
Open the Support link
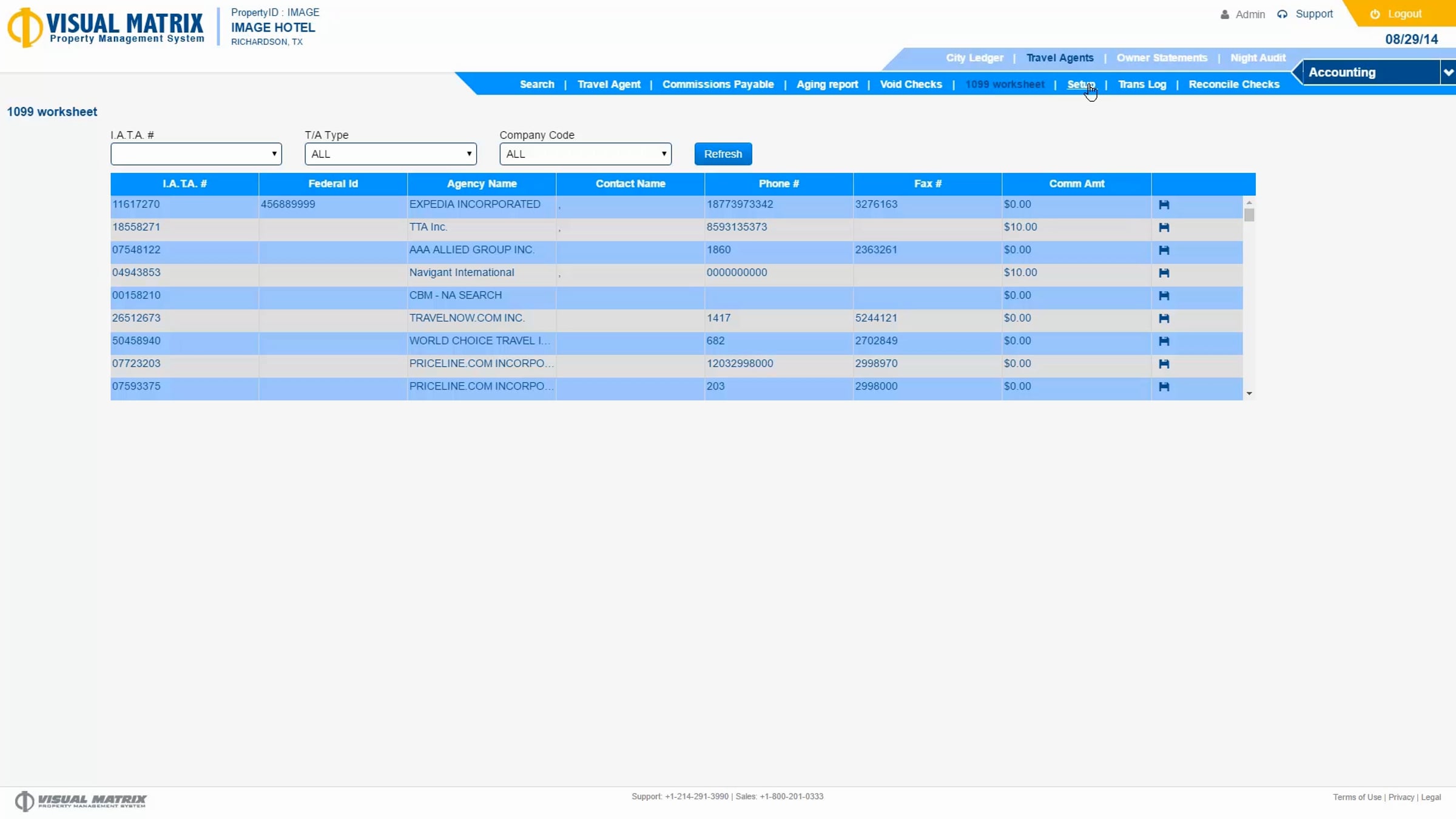pos(1314,14)
